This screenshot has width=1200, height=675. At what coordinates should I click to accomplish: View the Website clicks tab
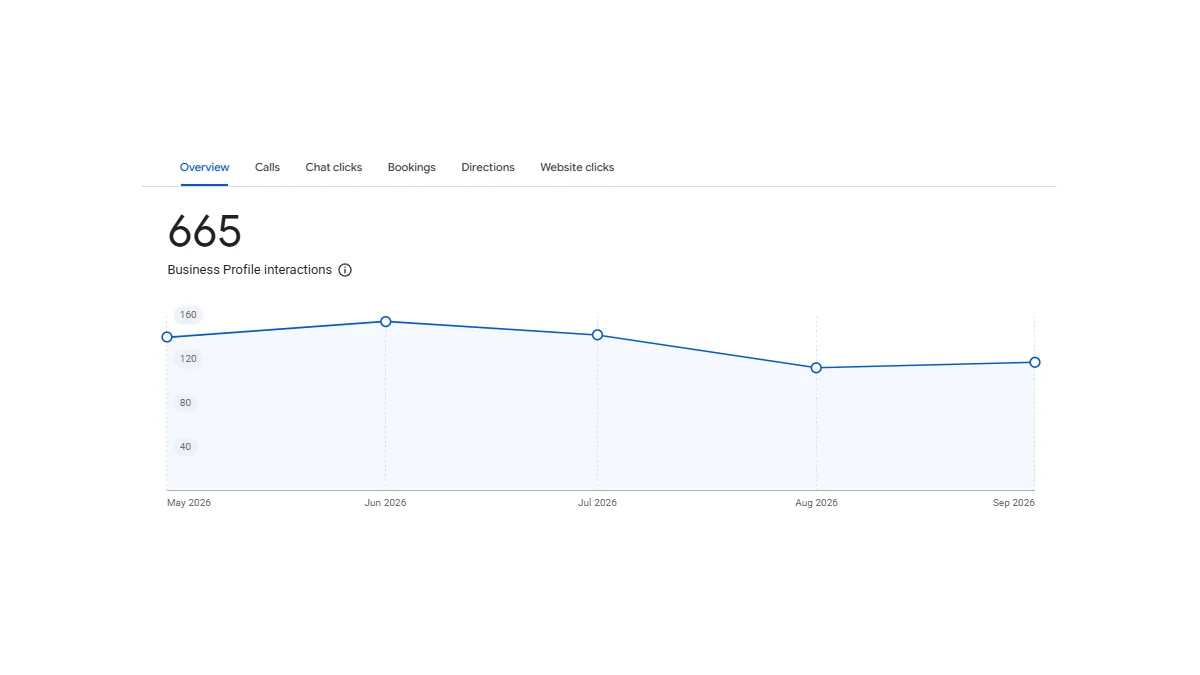577,167
